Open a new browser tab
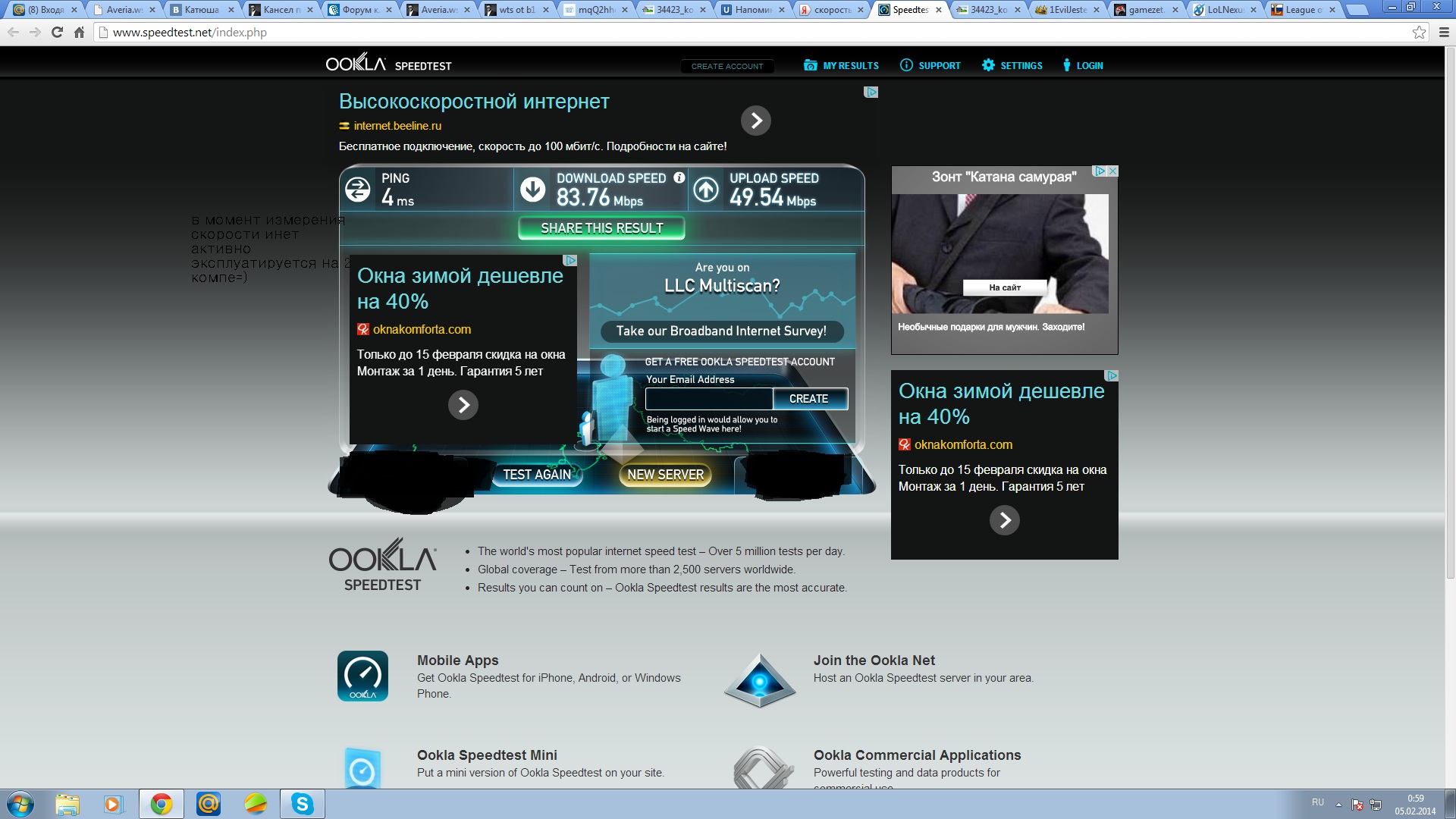Image resolution: width=1456 pixels, height=819 pixels. 1357,10
